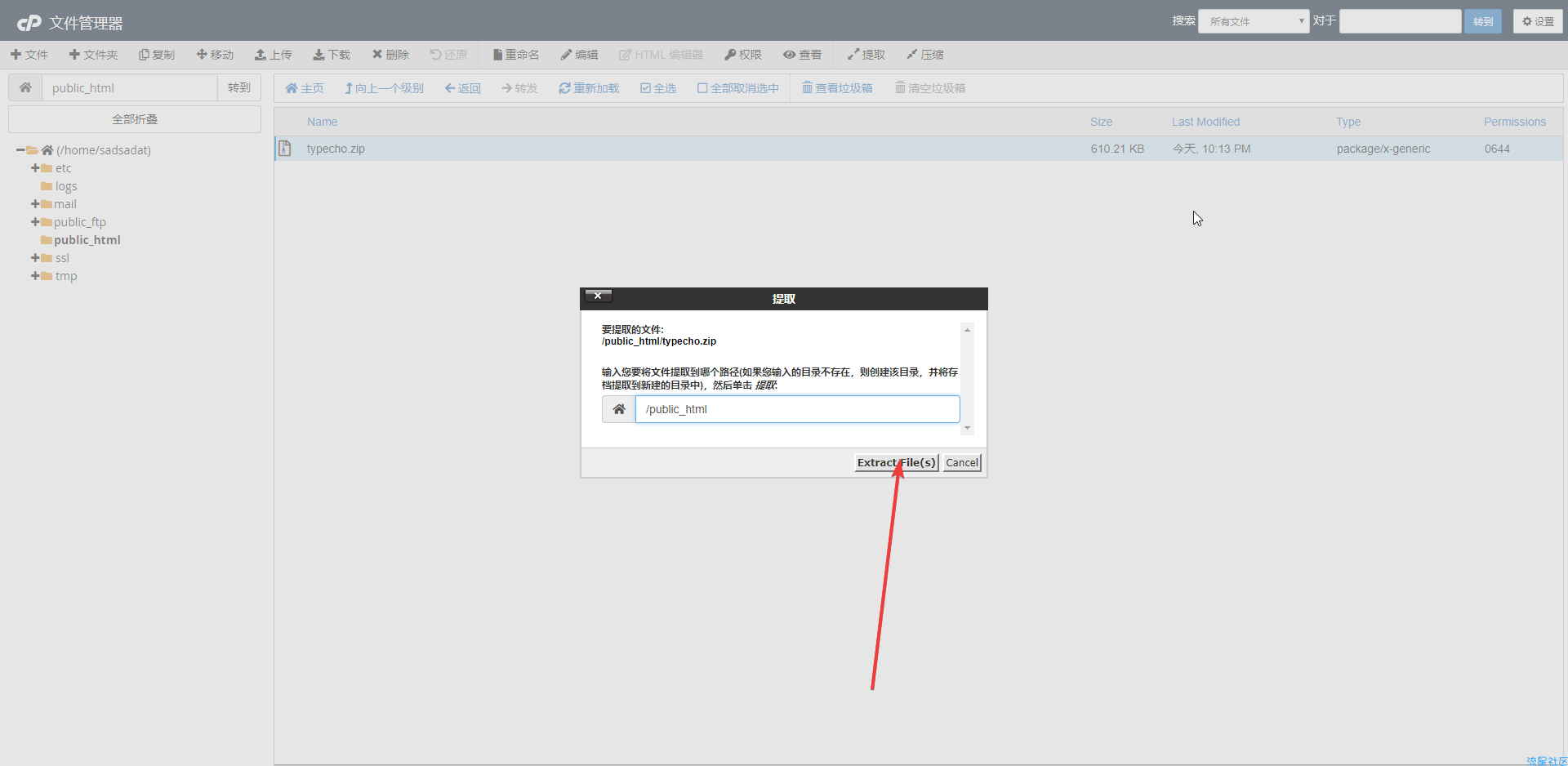Click 0644 permissions value of typecho.zip
Viewport: 1568px width, 766px height.
pyautogui.click(x=1497, y=149)
